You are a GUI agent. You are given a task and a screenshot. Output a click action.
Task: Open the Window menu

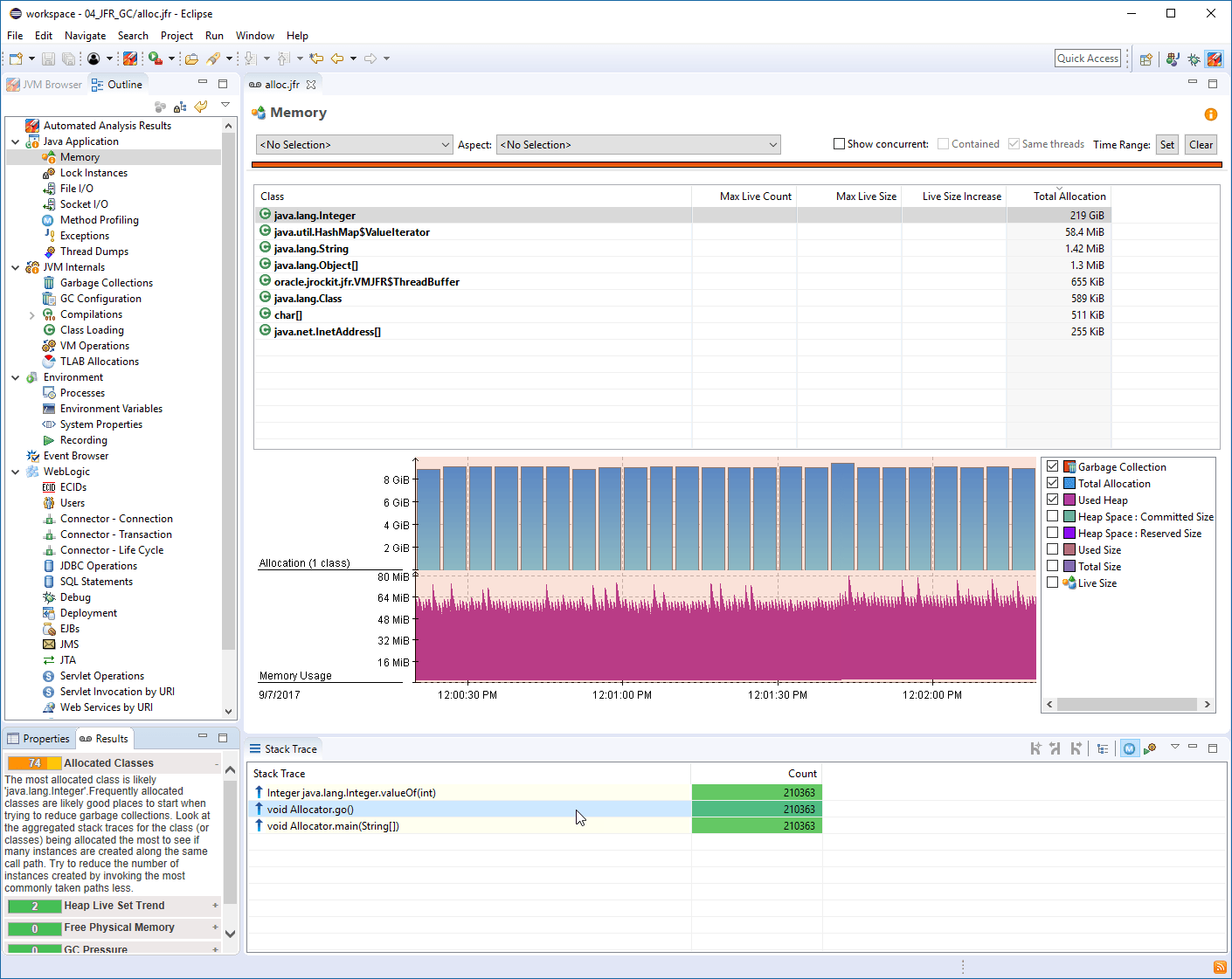click(255, 36)
